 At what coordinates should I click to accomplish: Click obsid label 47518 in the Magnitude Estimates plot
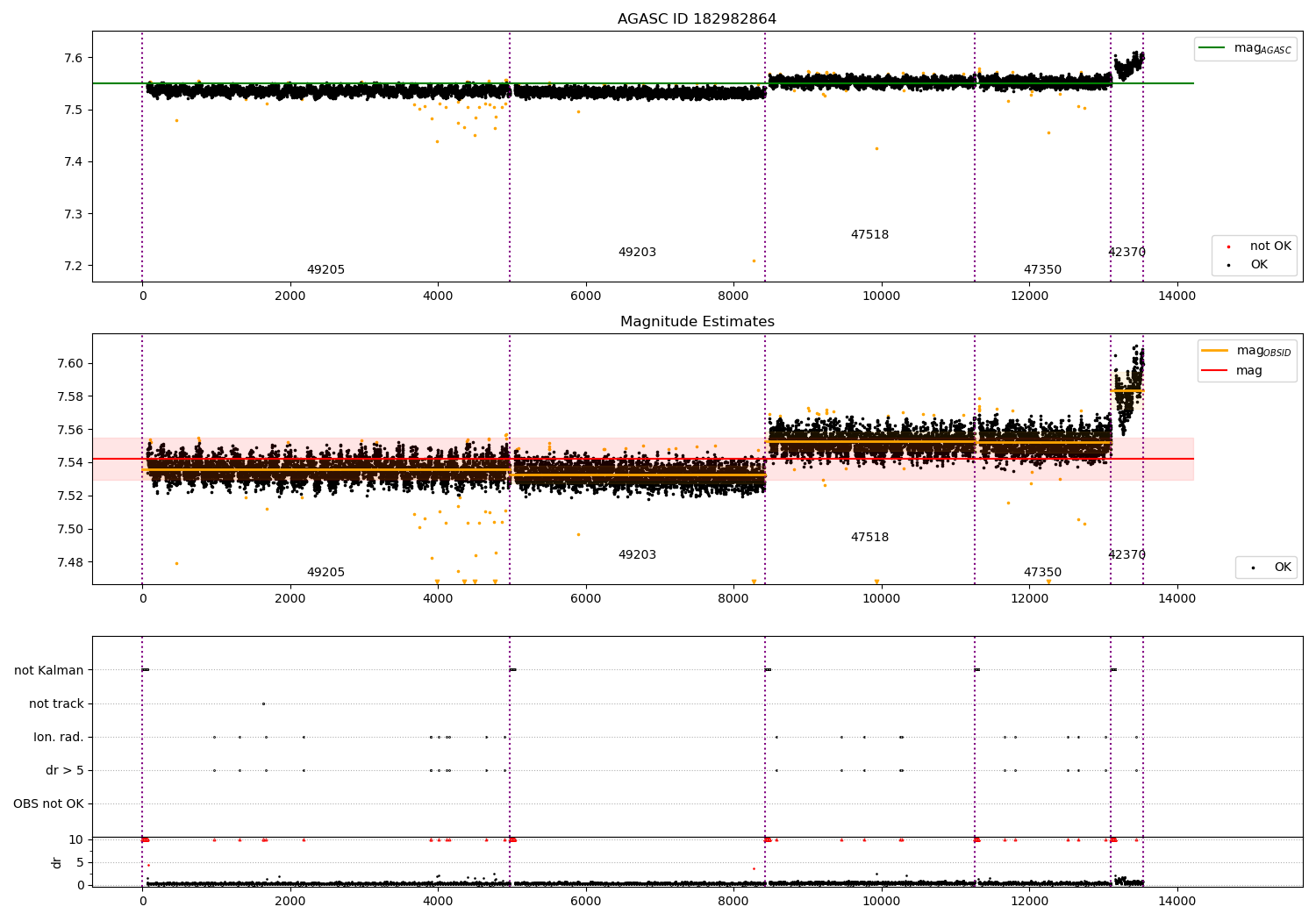pos(869,538)
